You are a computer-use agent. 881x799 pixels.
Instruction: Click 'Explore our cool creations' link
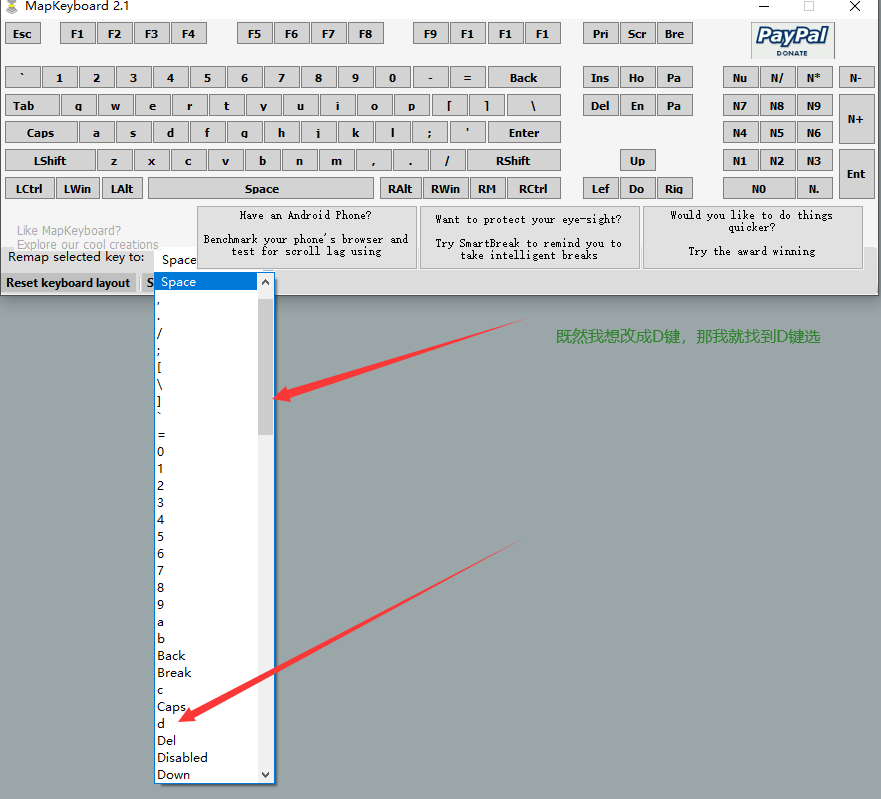(x=88, y=244)
